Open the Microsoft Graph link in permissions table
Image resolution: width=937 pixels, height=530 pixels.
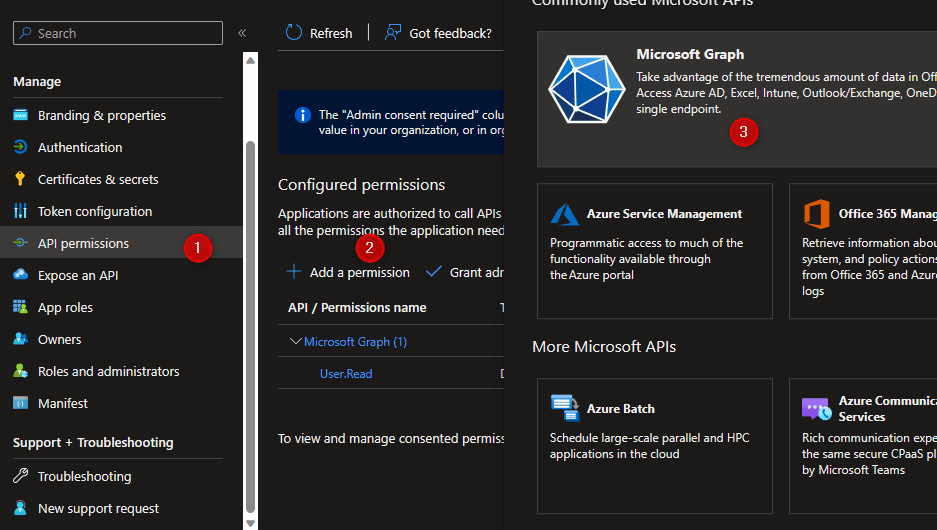pyautogui.click(x=356, y=341)
